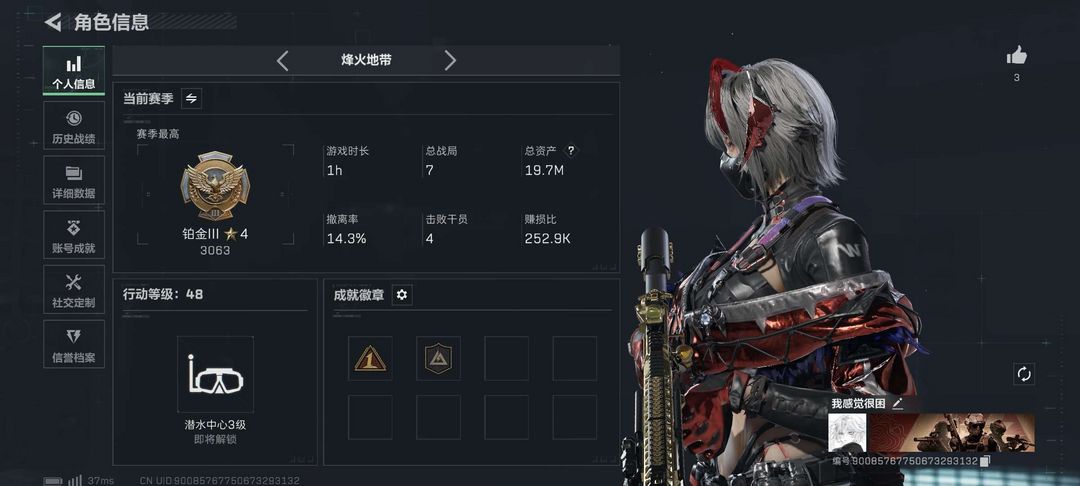The height and width of the screenshot is (486, 1080).
Task: Click the rotate character refresh icon
Action: coord(1024,374)
